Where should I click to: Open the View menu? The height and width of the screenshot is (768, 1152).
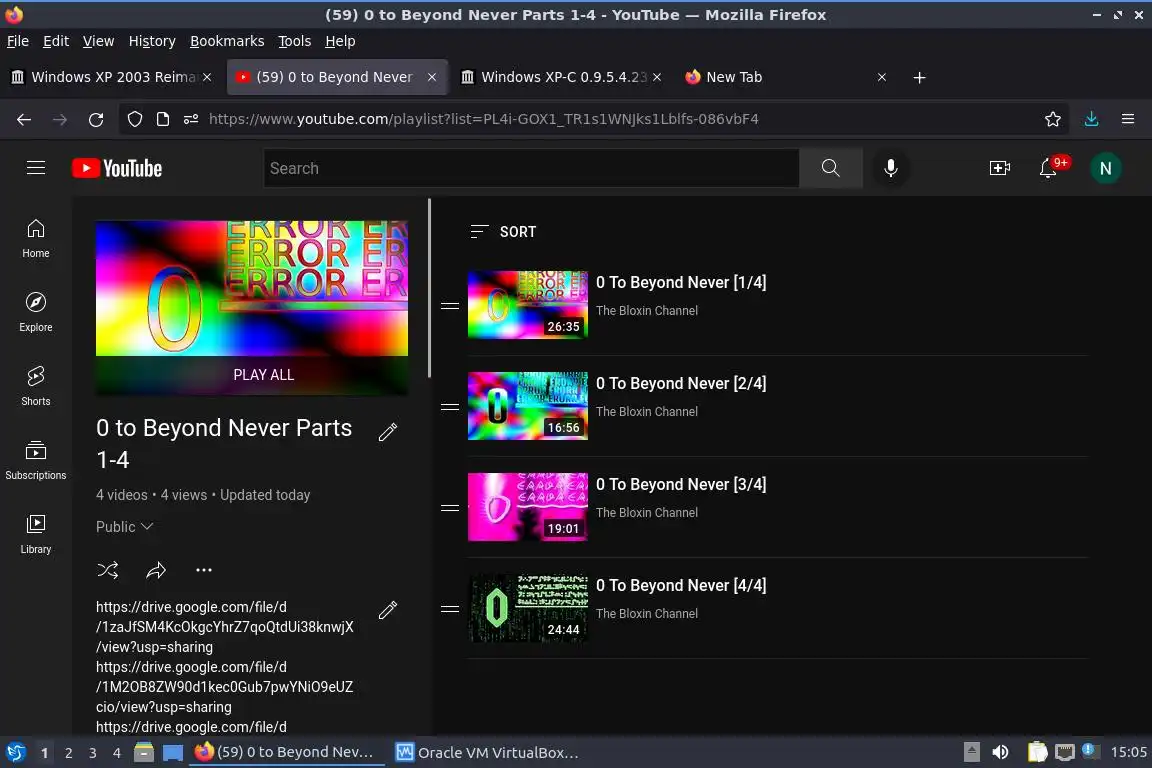click(98, 41)
